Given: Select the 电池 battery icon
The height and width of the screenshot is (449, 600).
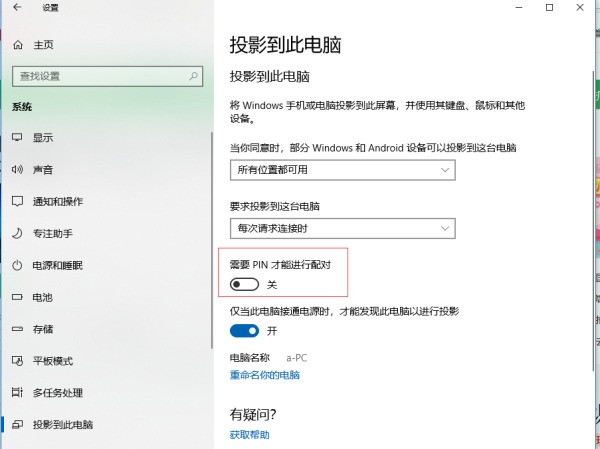Looking at the screenshot, I should pyautogui.click(x=17, y=297).
